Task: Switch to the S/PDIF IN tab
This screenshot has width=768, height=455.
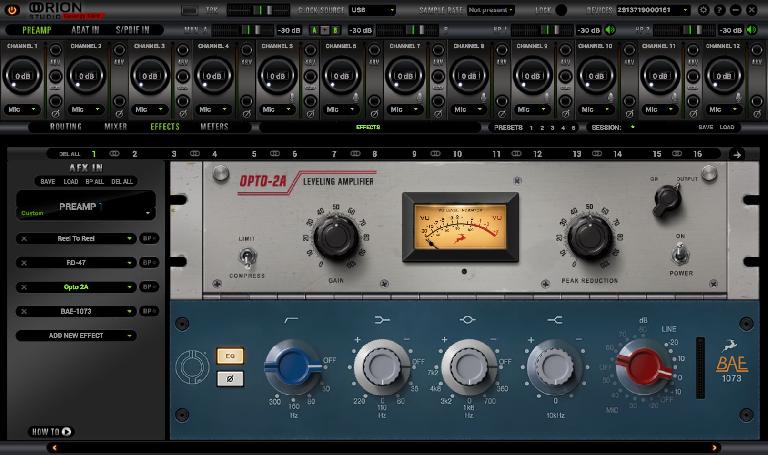Action: (132, 30)
